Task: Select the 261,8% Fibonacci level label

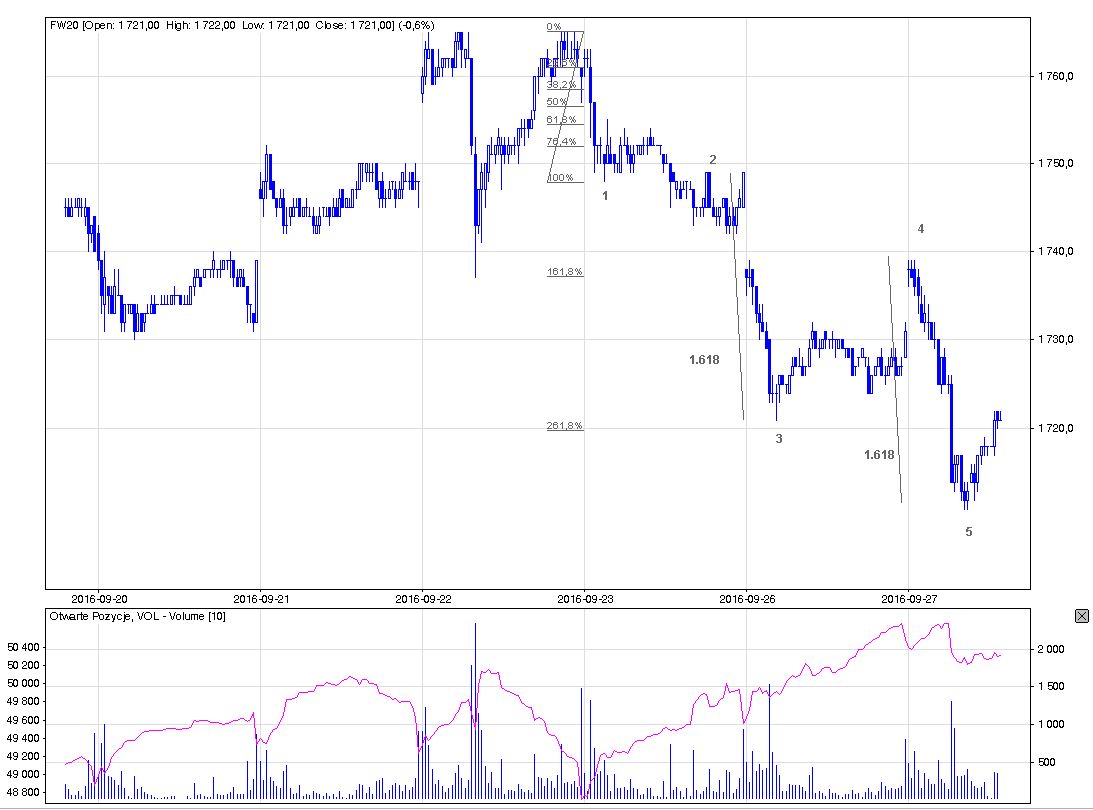Action: pyautogui.click(x=565, y=425)
